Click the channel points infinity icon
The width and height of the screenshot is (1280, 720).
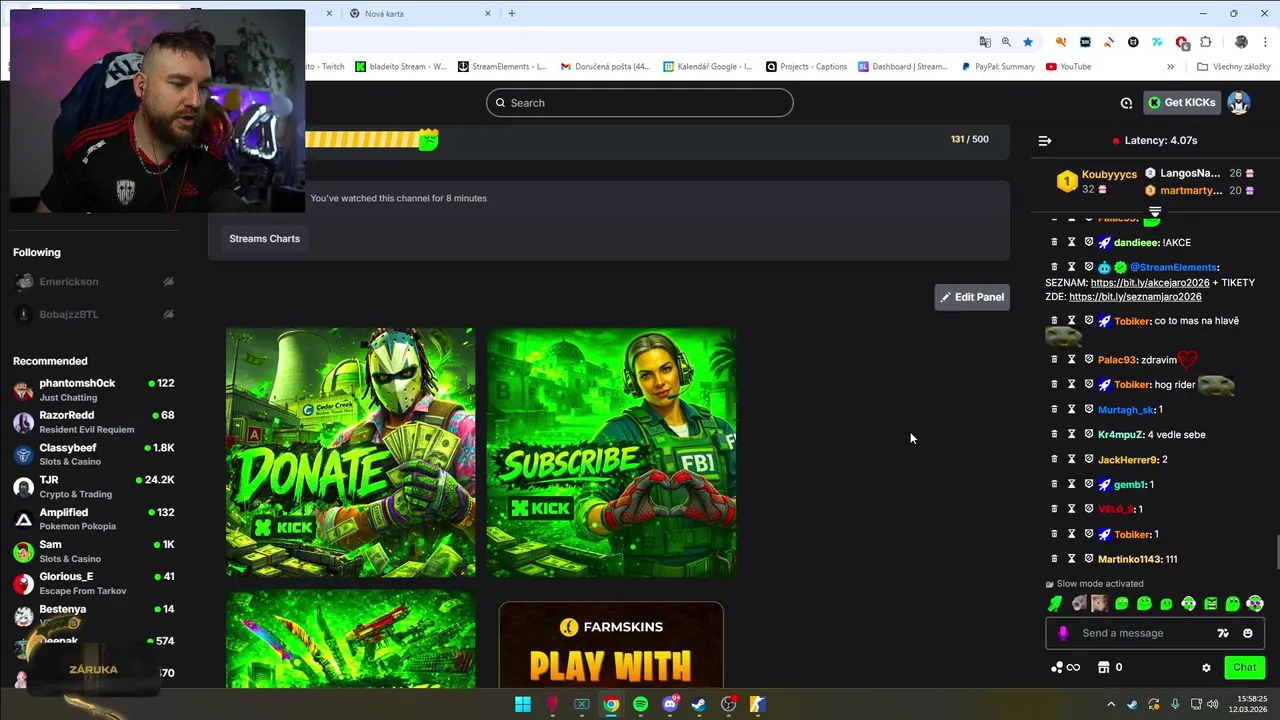click(1066, 667)
